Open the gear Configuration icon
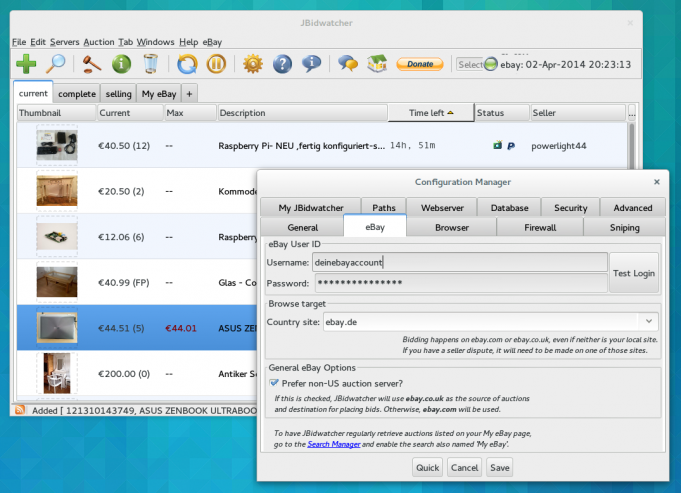Viewport: 681px width, 493px height. coord(253,65)
